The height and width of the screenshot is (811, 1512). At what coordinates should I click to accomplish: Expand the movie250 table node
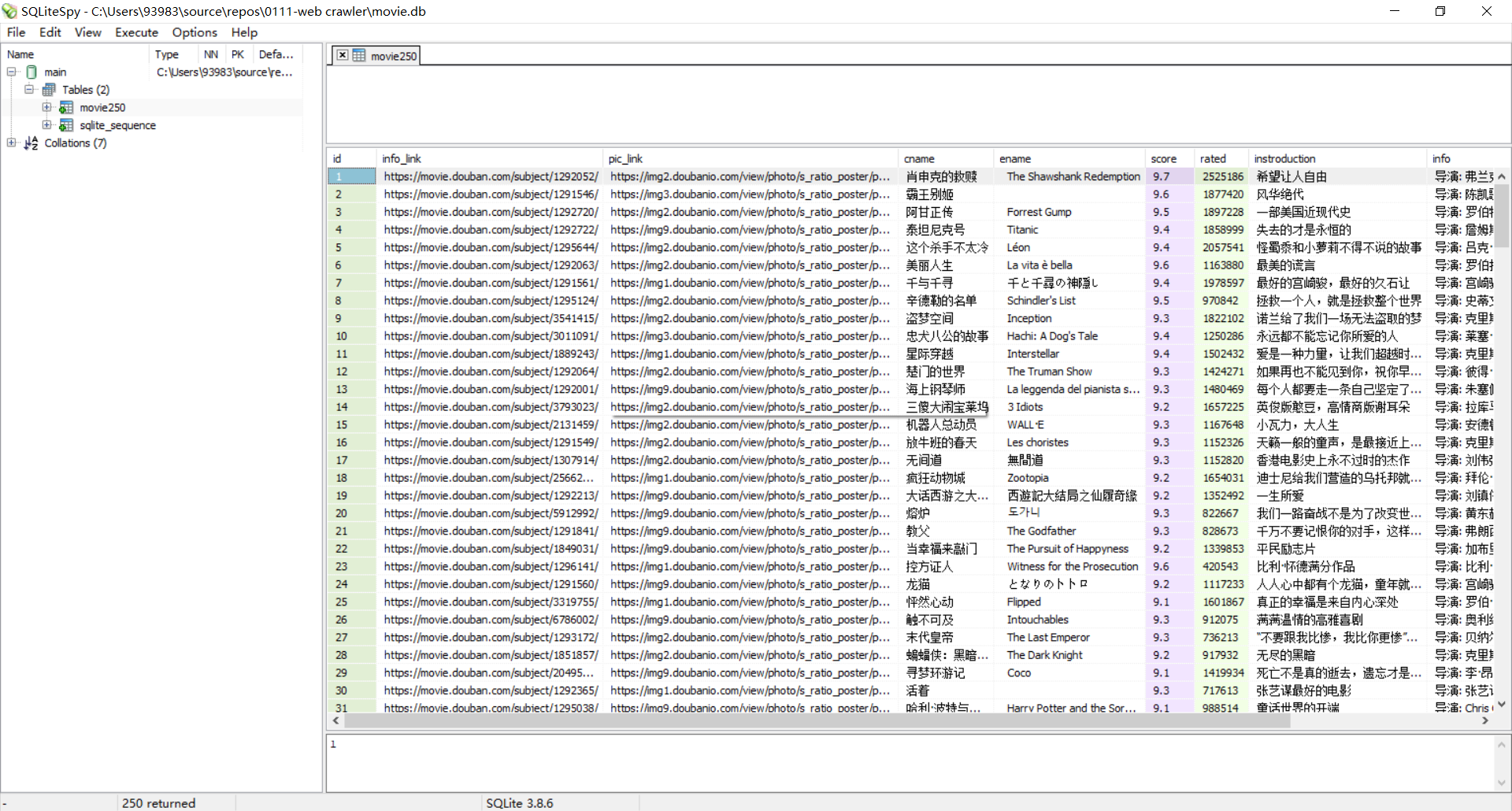coord(46,107)
